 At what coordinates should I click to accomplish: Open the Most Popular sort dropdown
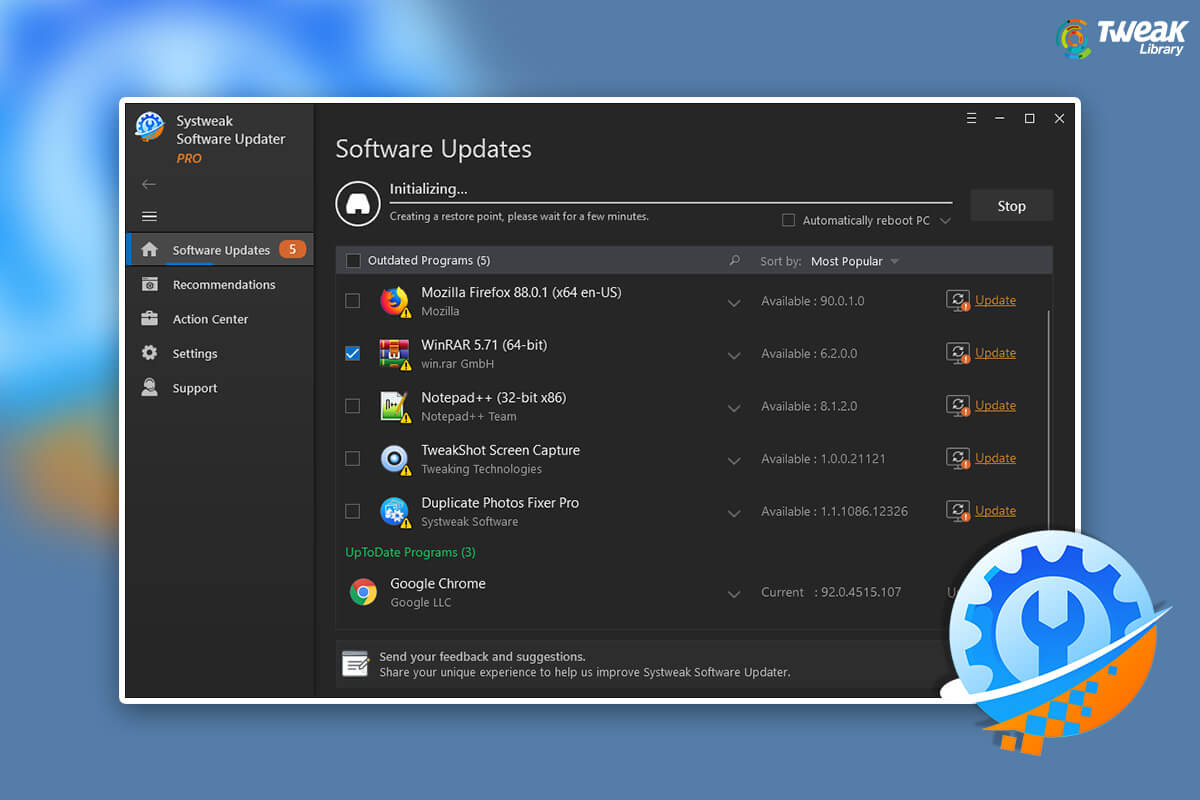click(855, 261)
